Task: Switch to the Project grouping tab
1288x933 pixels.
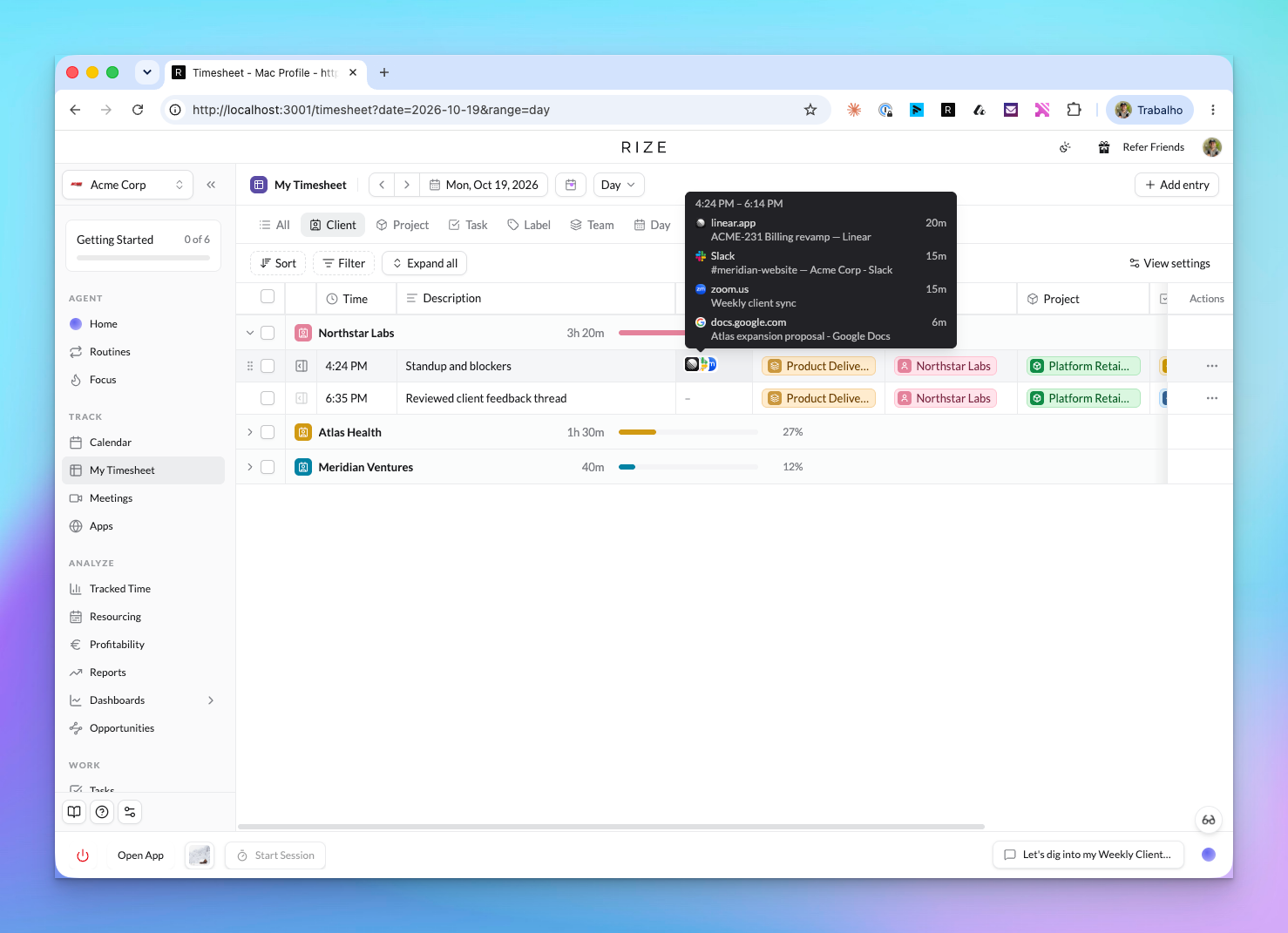Action: click(403, 225)
